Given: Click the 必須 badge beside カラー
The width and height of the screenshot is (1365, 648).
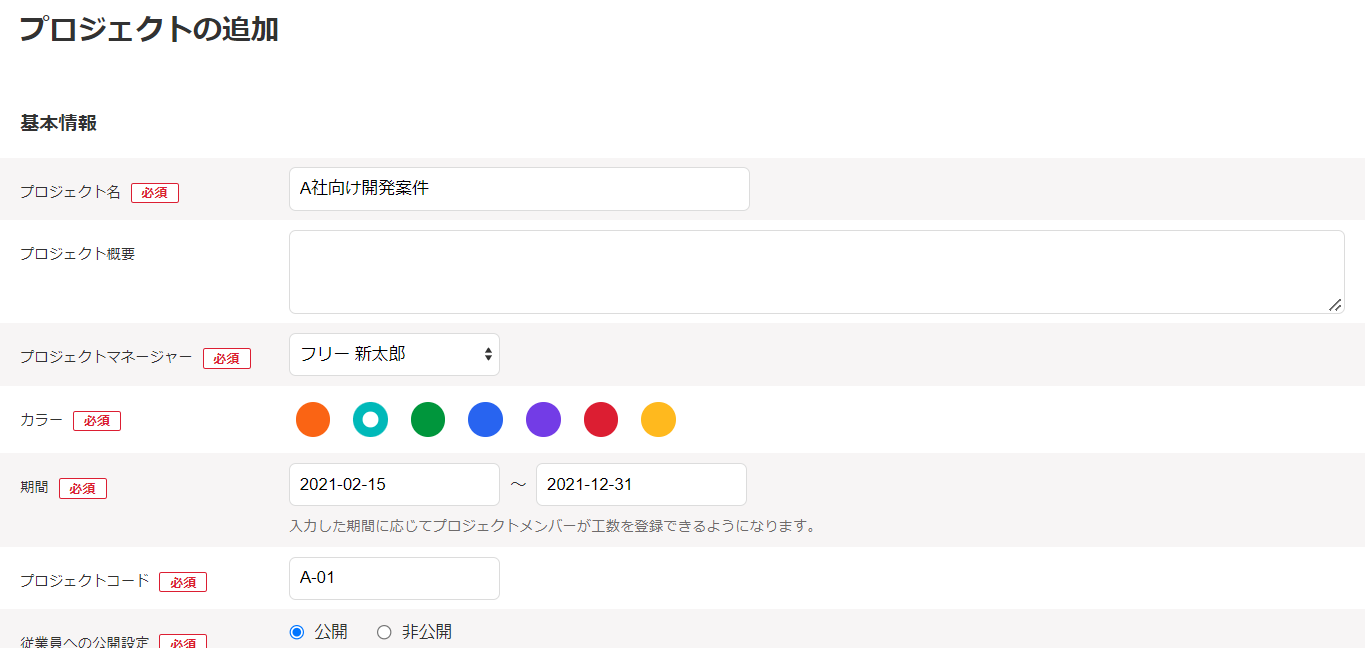Looking at the screenshot, I should [97, 421].
